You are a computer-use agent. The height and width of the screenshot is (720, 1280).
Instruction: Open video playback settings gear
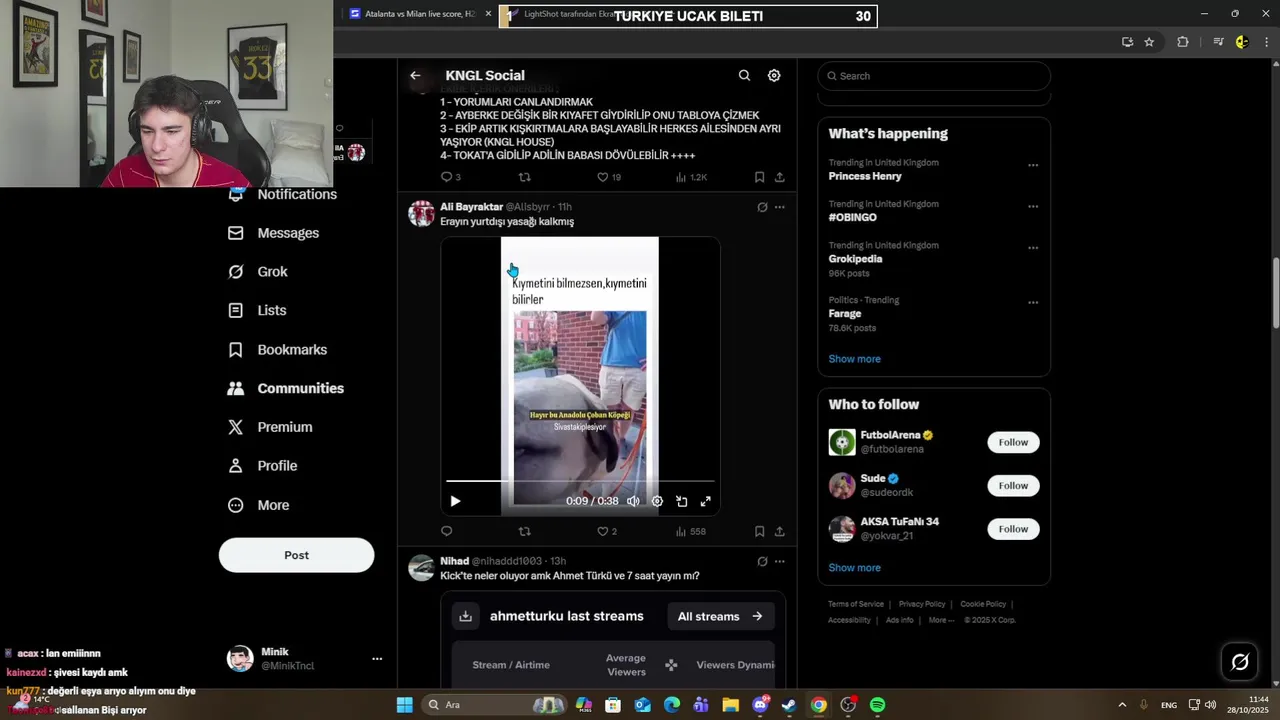point(657,501)
